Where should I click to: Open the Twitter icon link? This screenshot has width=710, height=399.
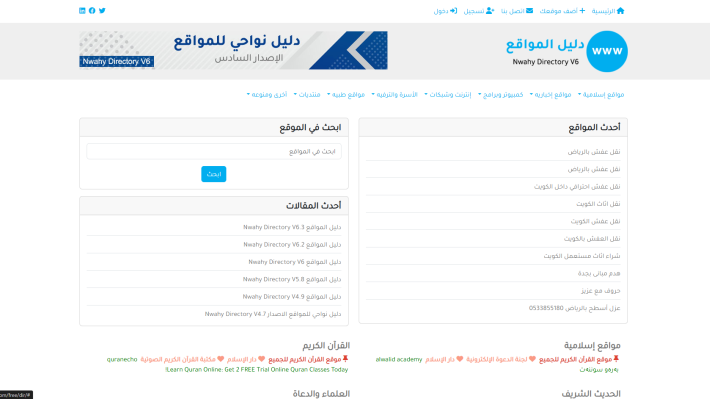102,10
